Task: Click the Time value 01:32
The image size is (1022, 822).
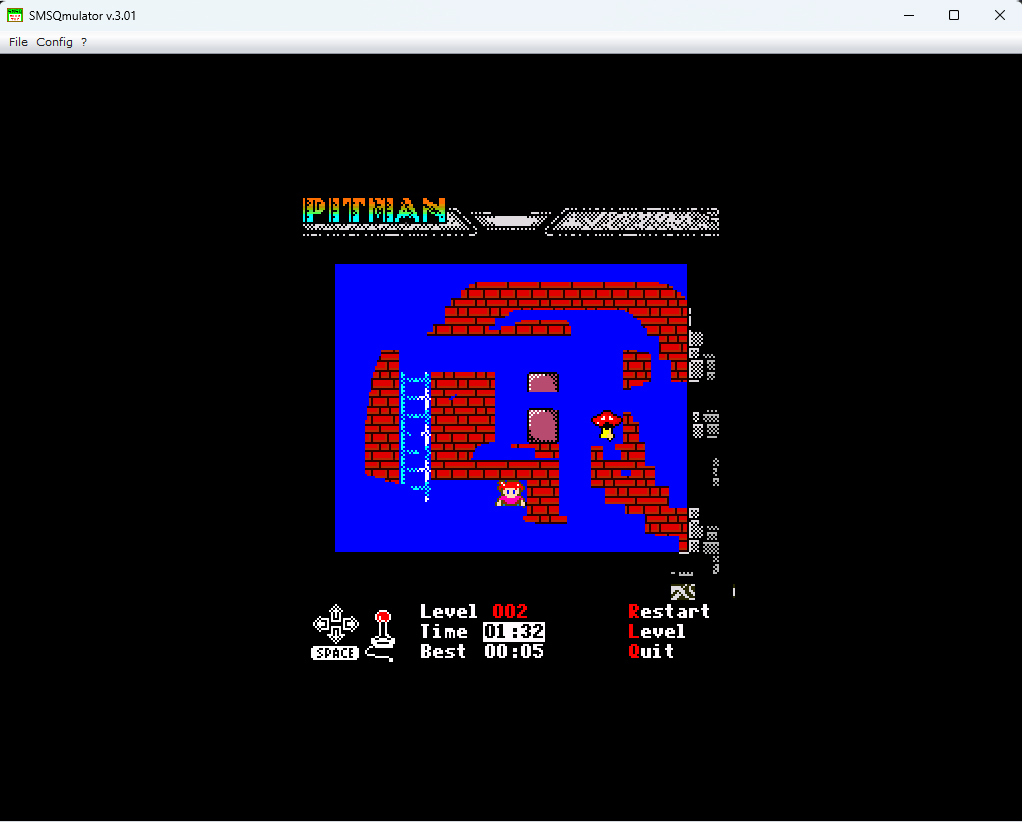Action: tap(514, 632)
